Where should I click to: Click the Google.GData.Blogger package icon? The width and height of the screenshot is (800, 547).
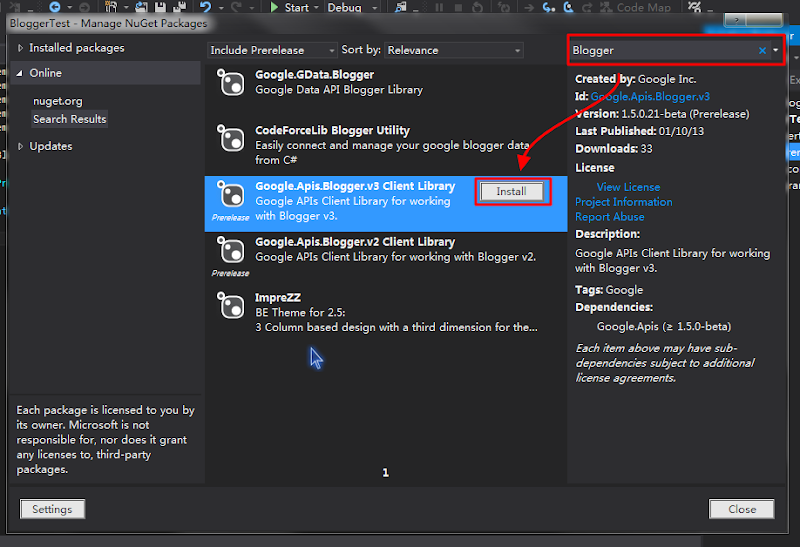[x=231, y=83]
